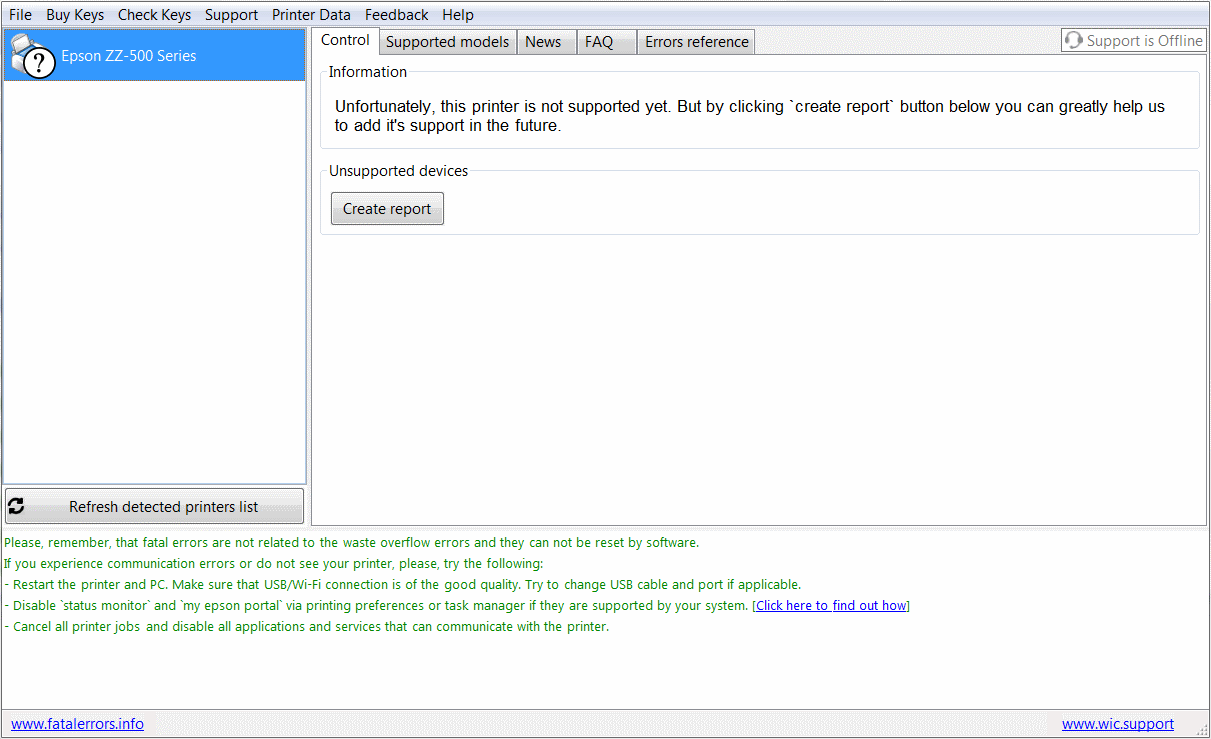Click Refresh detected printers list button
Viewport: 1211px width, 739px height.
pos(154,507)
